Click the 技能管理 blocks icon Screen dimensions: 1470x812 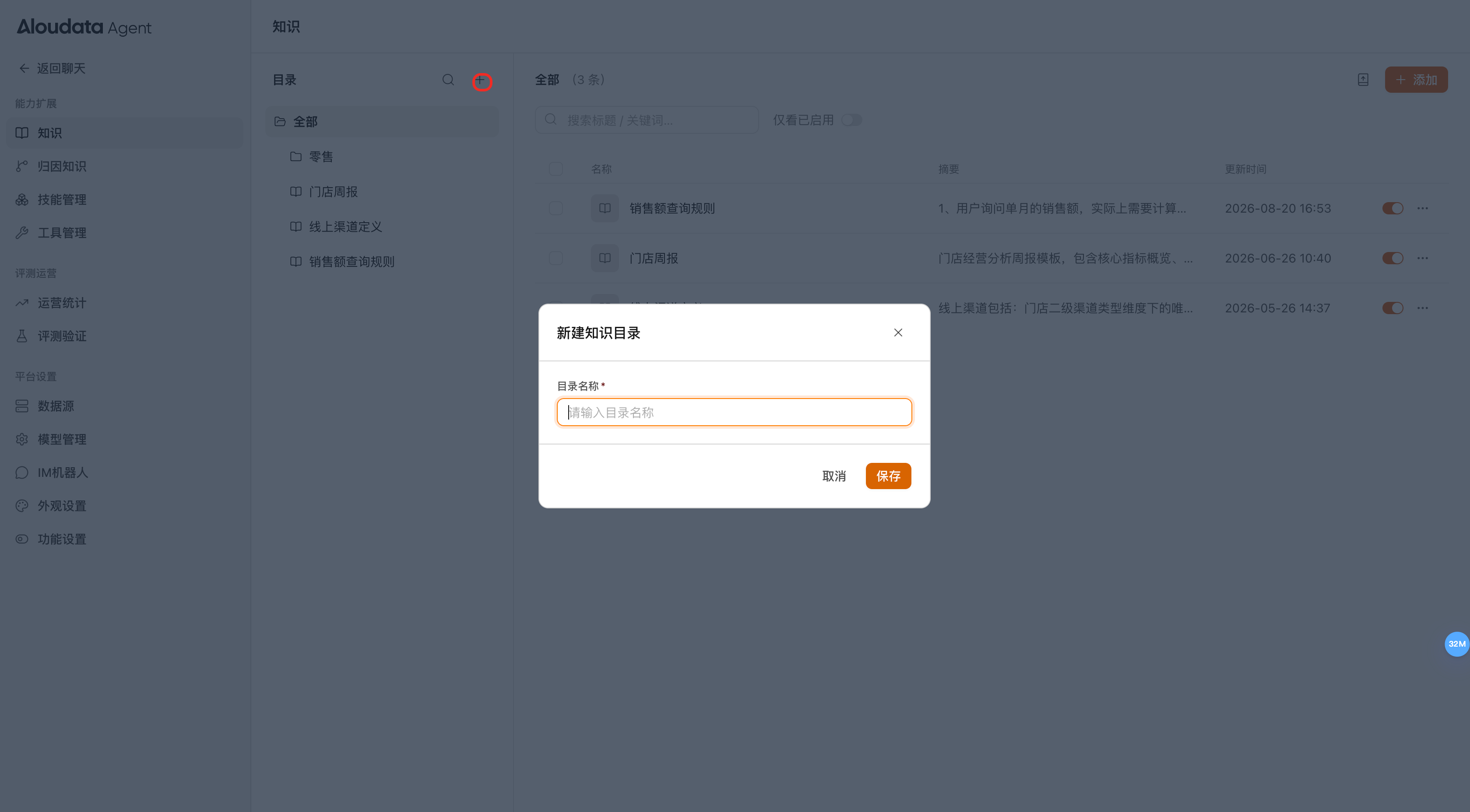click(x=22, y=199)
